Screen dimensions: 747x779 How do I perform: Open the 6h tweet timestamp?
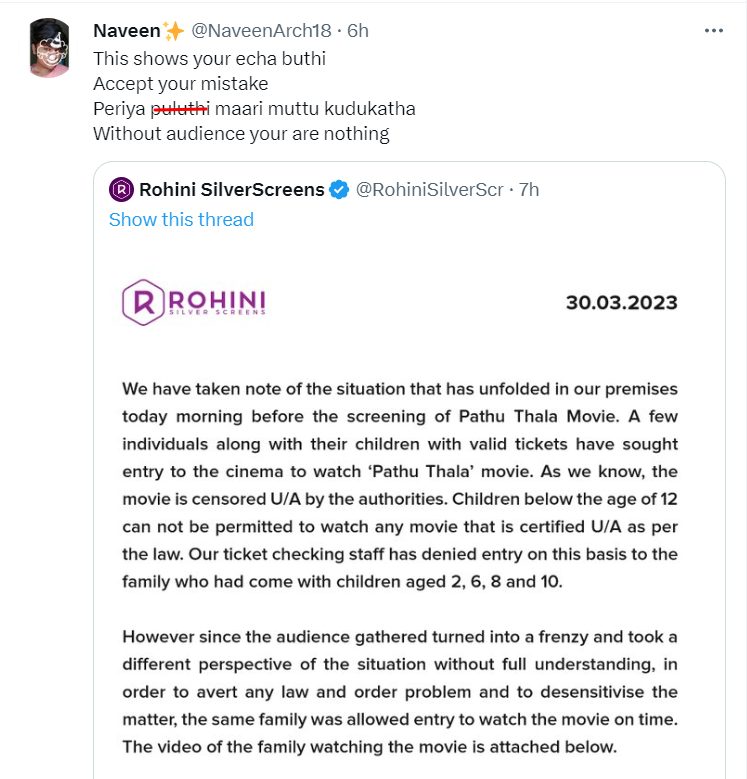point(358,31)
